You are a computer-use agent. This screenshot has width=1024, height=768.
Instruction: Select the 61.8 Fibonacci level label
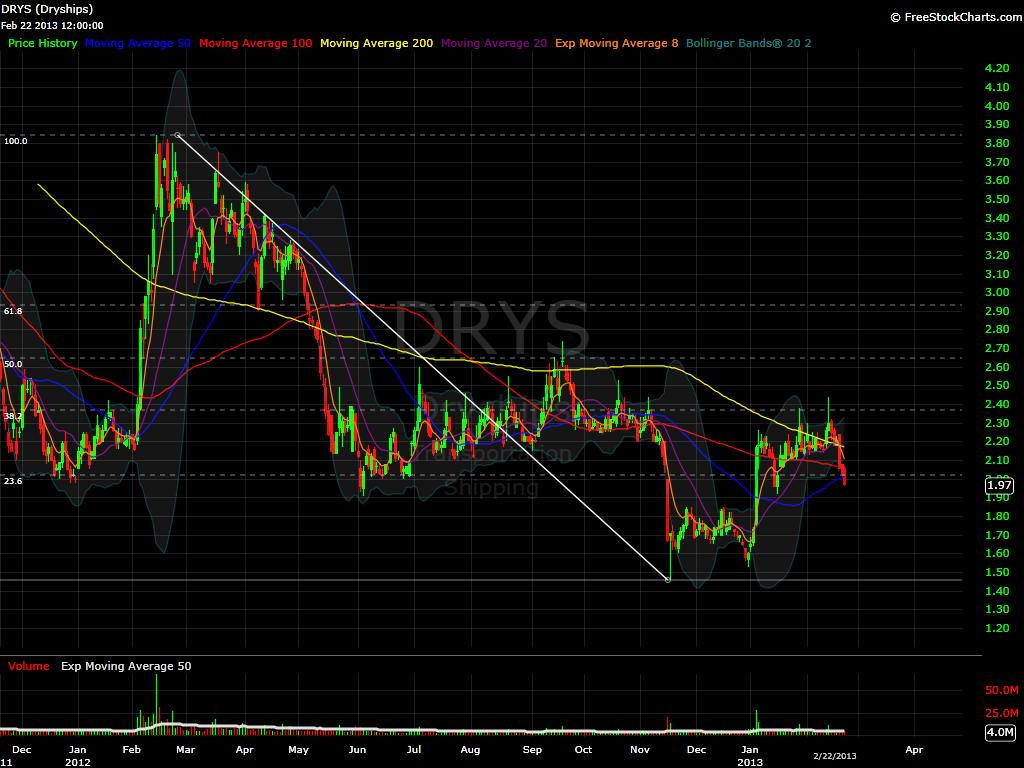[11, 311]
